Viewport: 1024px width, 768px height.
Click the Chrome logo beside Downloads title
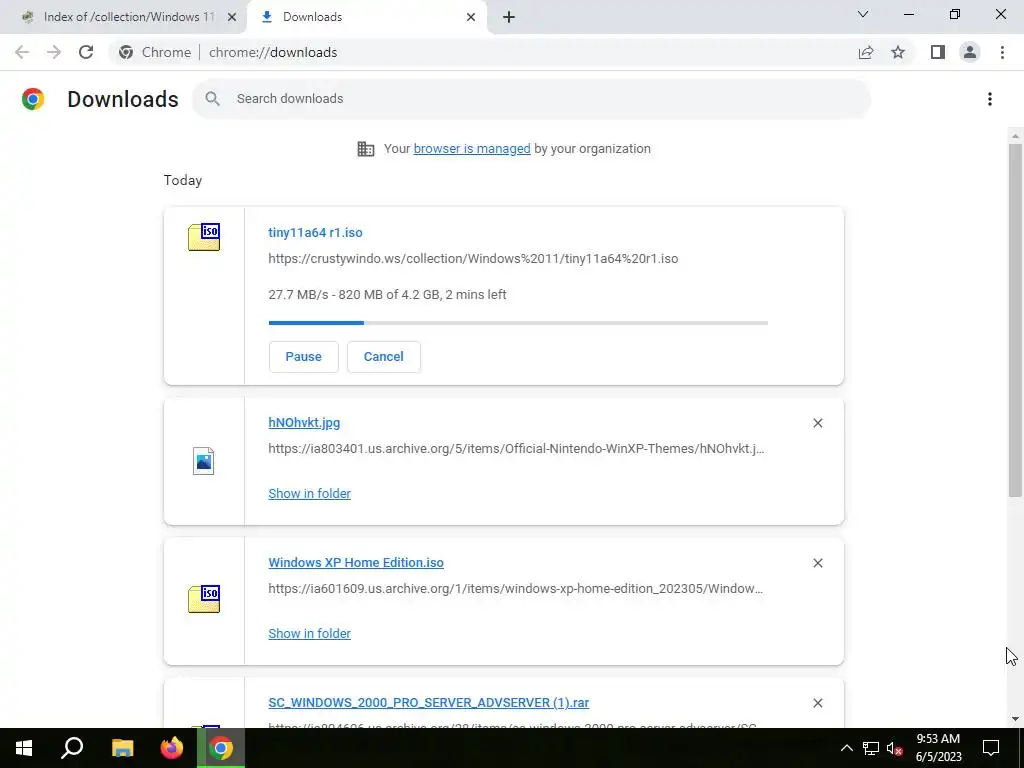[x=33, y=99]
